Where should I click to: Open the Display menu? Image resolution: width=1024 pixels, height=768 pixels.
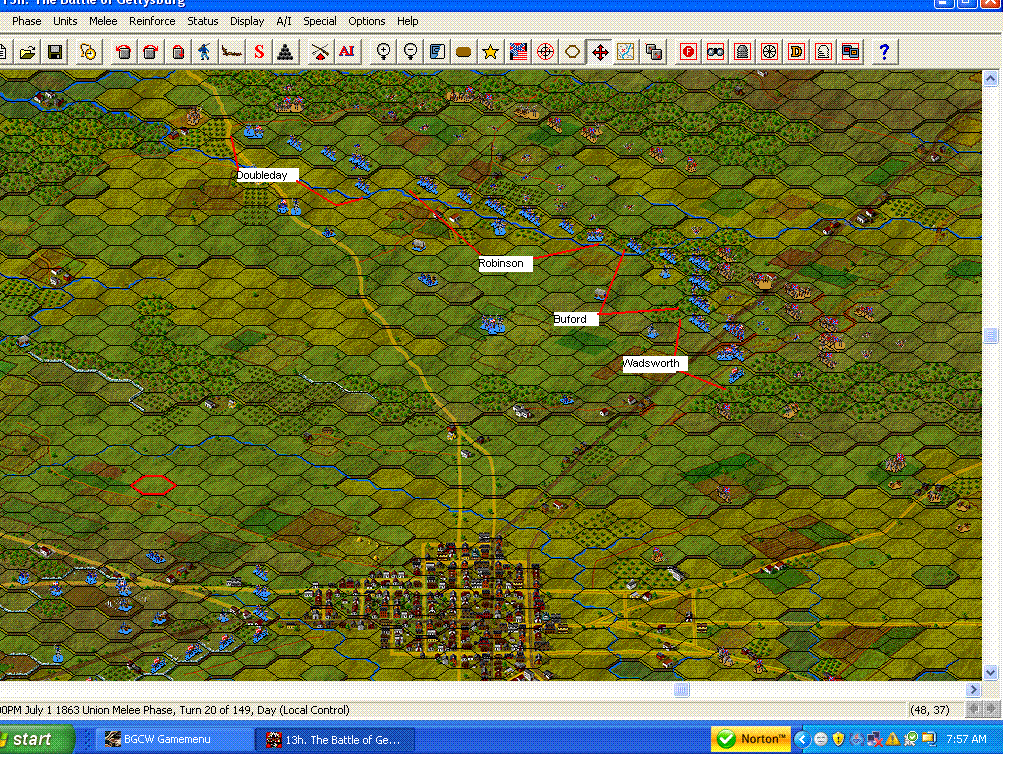tap(247, 21)
